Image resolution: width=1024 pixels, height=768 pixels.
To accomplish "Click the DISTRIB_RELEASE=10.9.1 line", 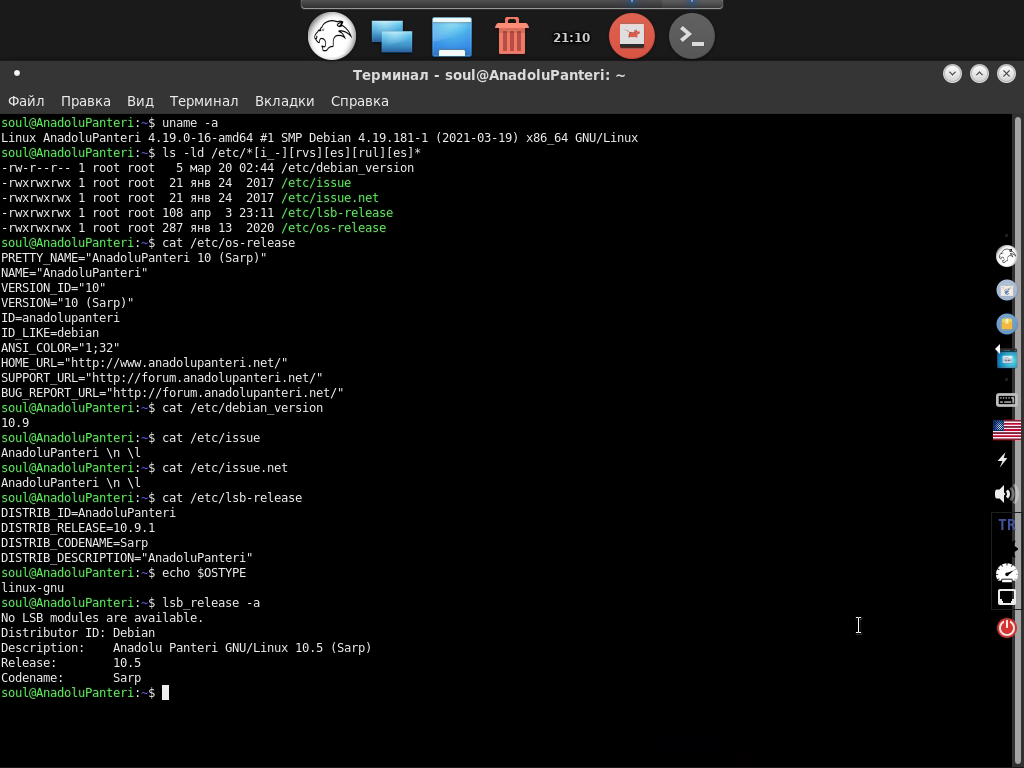I will 78,528.
